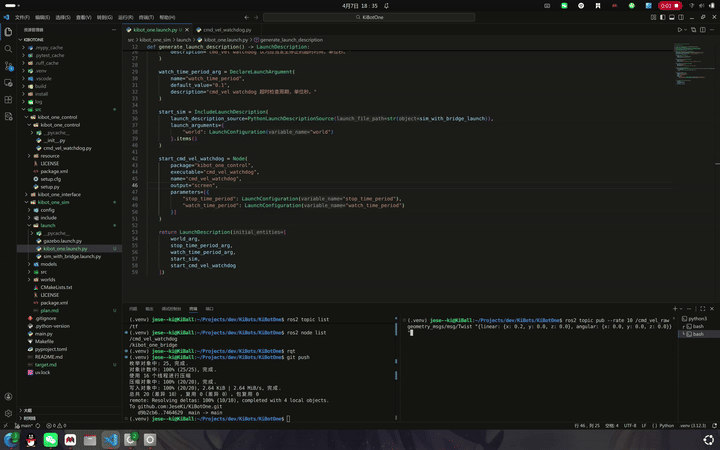This screenshot has height=450, width=720.
Task: Open the Search view in activity bar
Action: coord(9,48)
